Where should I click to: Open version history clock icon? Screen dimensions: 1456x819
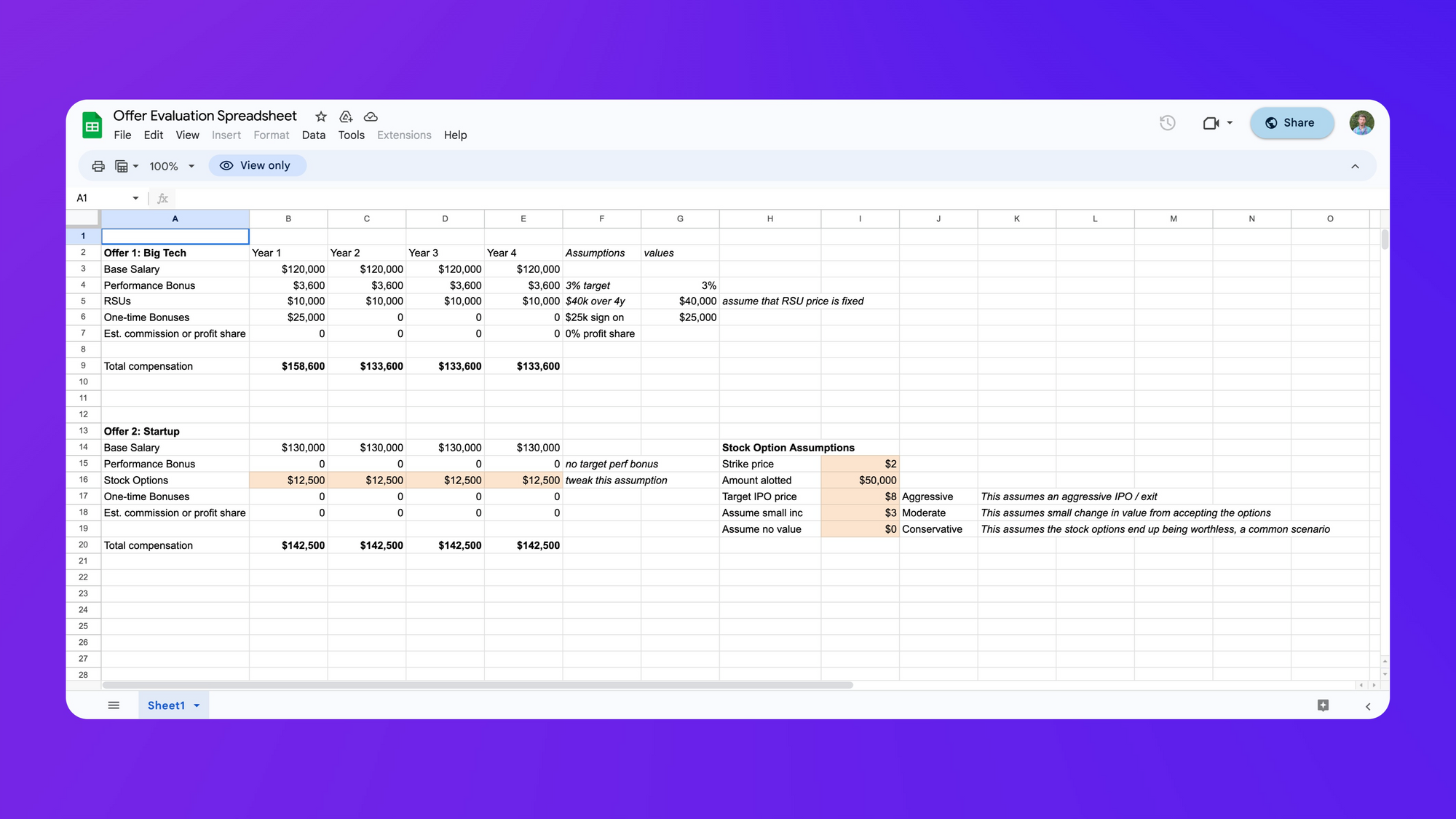[x=1167, y=123]
